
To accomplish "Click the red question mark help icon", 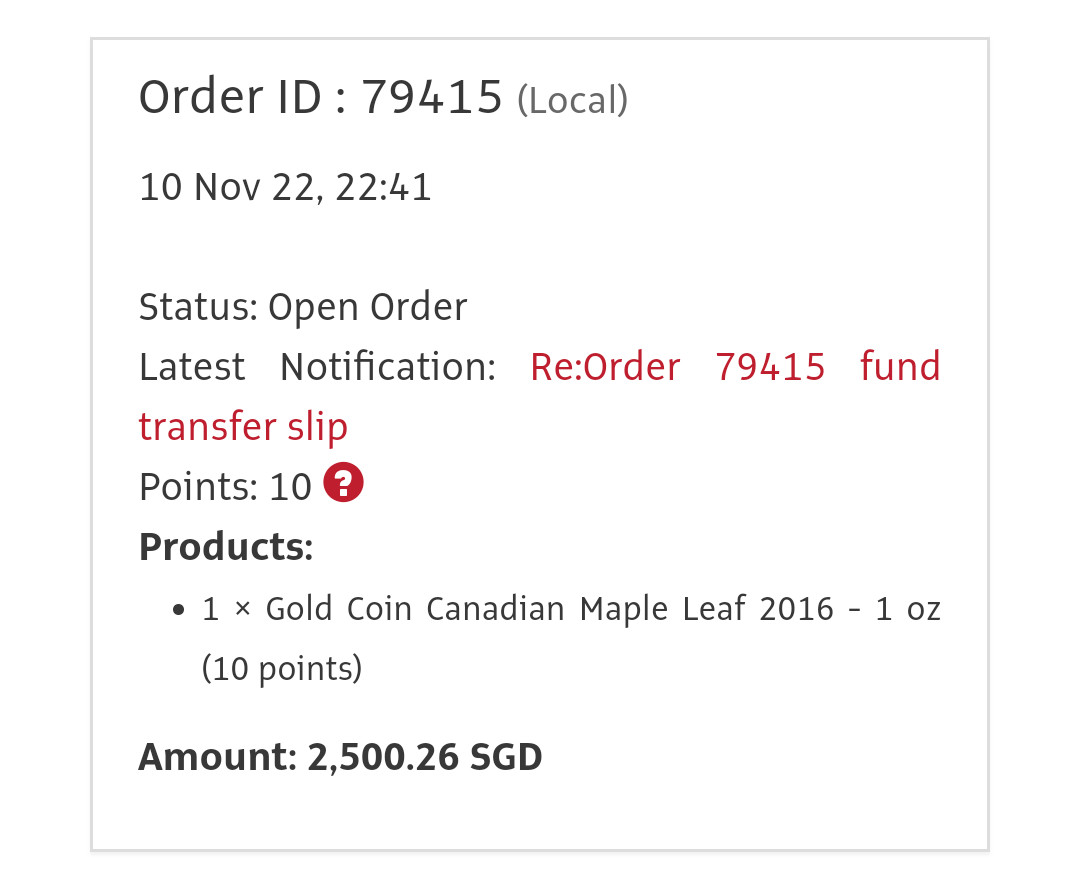I will pyautogui.click(x=343, y=485).
